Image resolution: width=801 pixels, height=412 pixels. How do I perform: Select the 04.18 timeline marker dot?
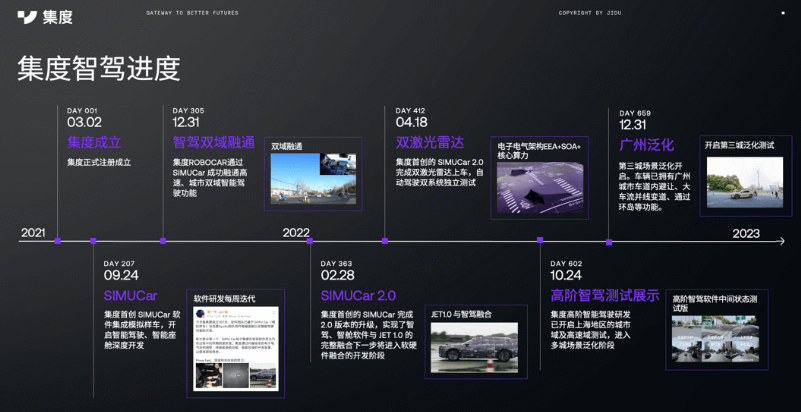(385, 241)
